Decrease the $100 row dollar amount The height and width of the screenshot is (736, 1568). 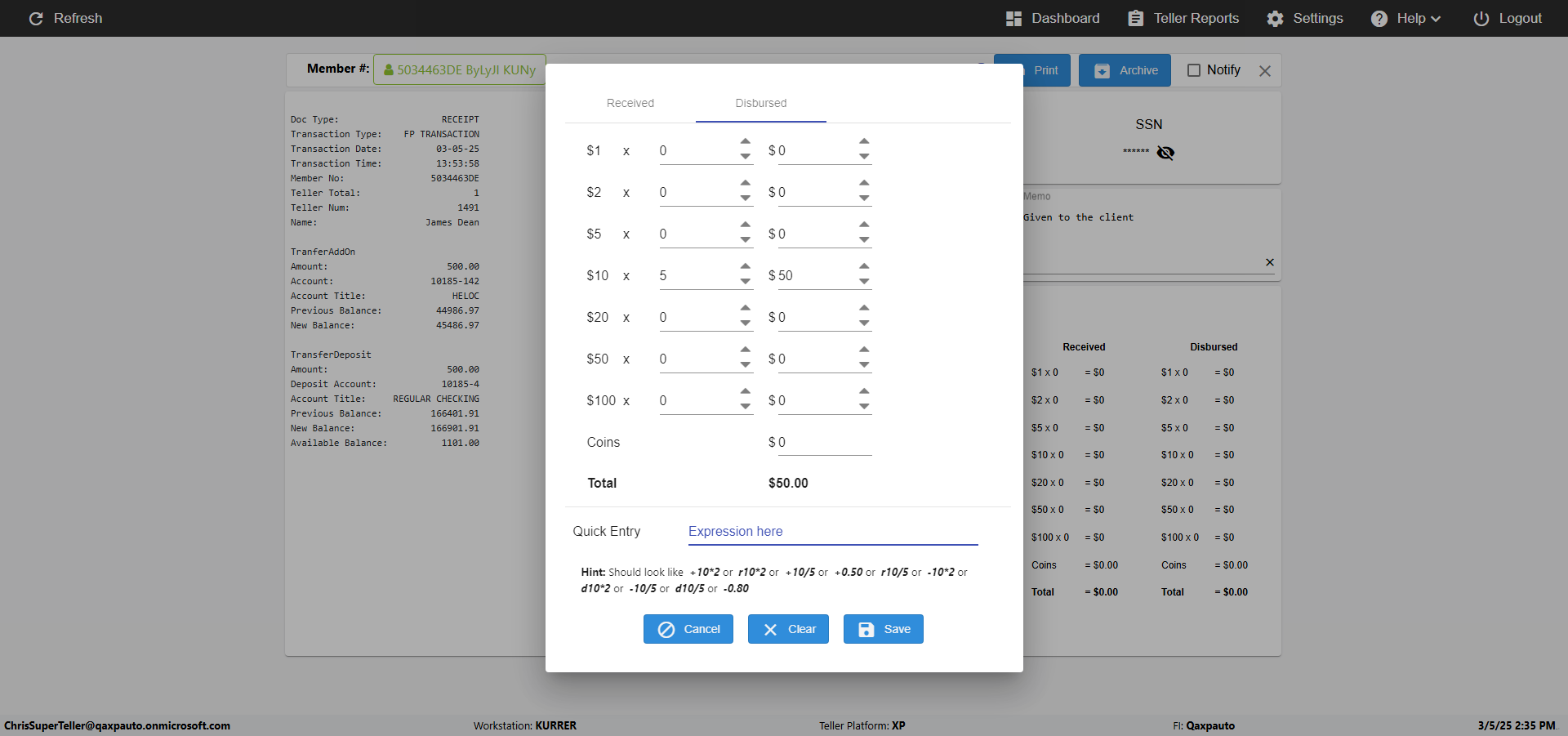864,407
